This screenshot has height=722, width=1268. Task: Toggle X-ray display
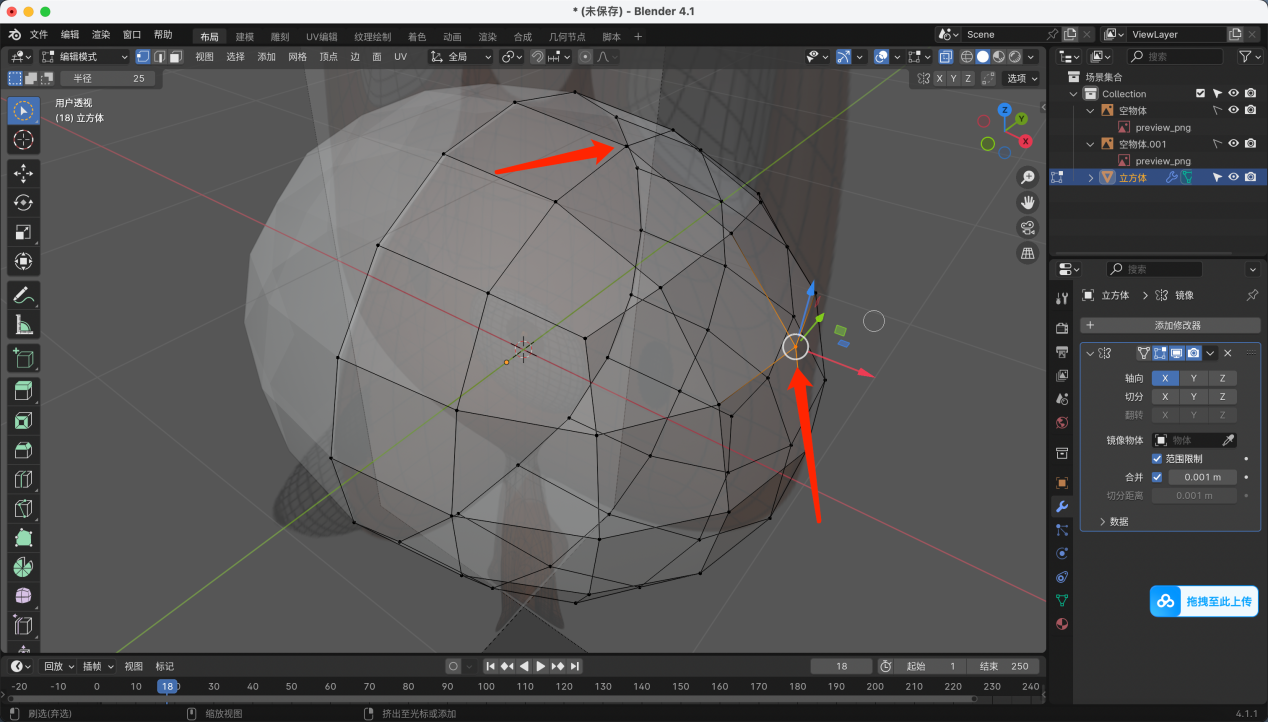click(945, 57)
